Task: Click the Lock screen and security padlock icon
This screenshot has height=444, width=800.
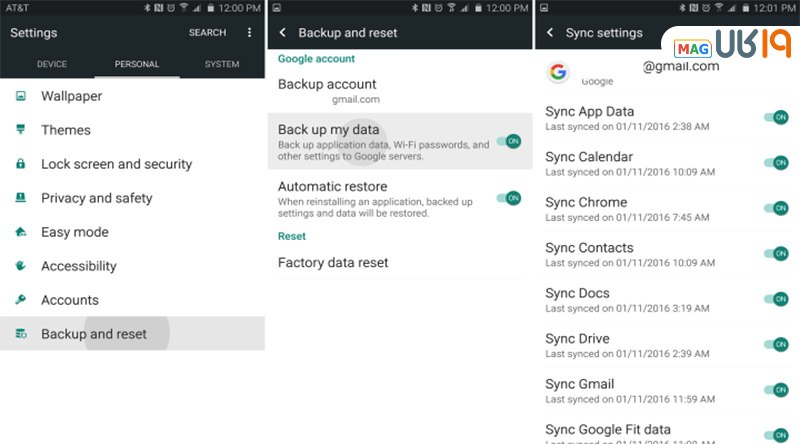Action: pos(20,164)
